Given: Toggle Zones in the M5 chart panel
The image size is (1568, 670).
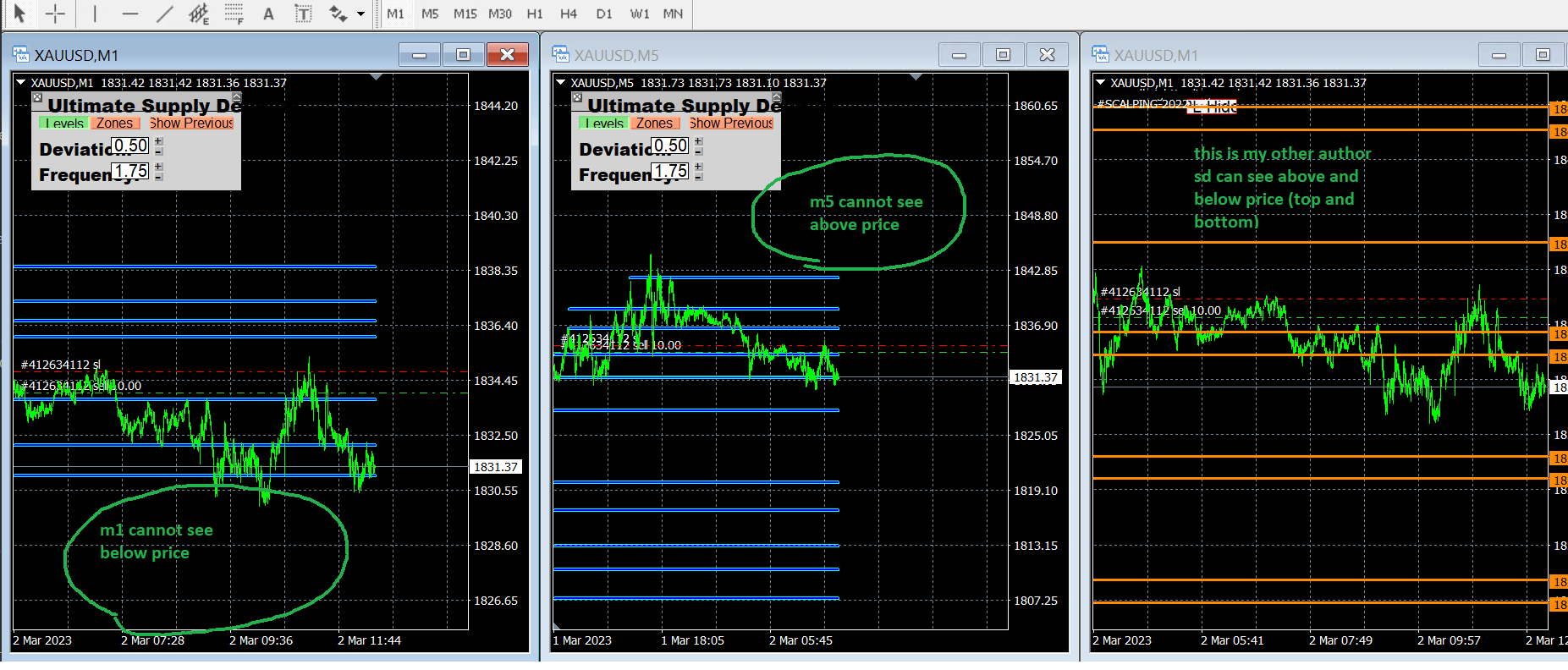Looking at the screenshot, I should click(x=654, y=124).
